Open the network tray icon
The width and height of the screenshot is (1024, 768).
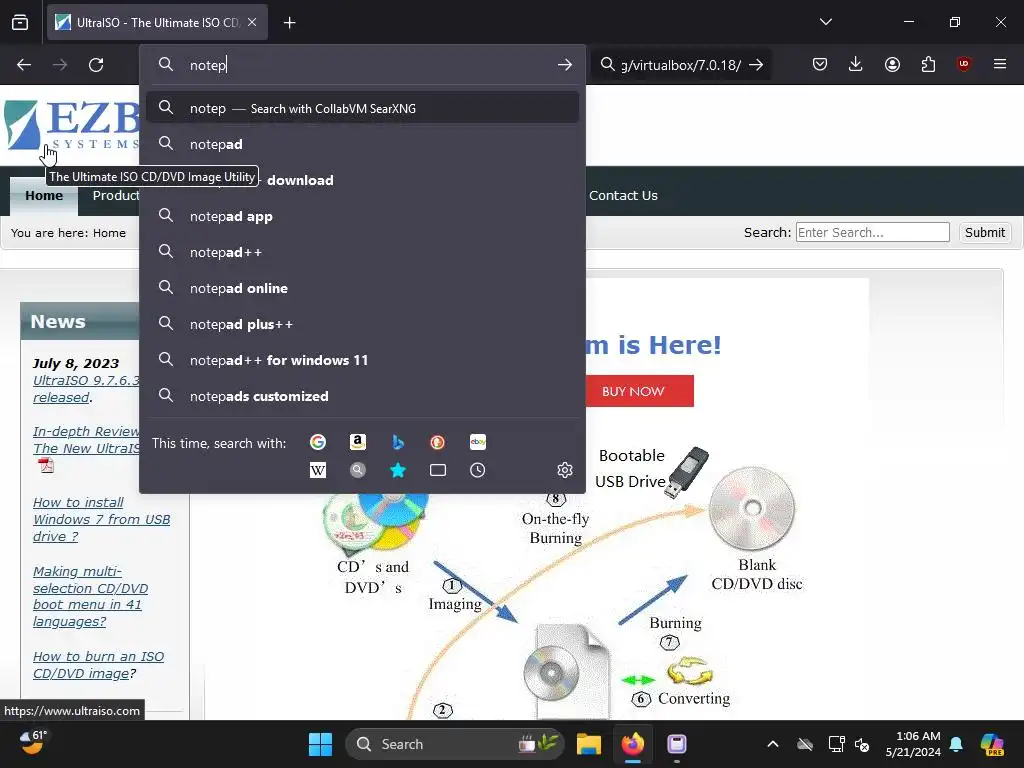[x=837, y=744]
